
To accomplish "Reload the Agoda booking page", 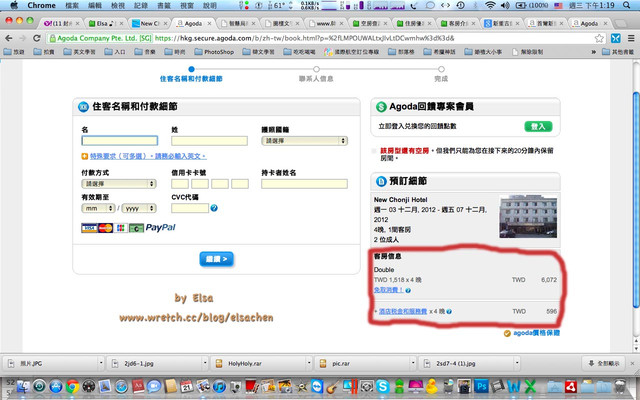I will [x=36, y=38].
